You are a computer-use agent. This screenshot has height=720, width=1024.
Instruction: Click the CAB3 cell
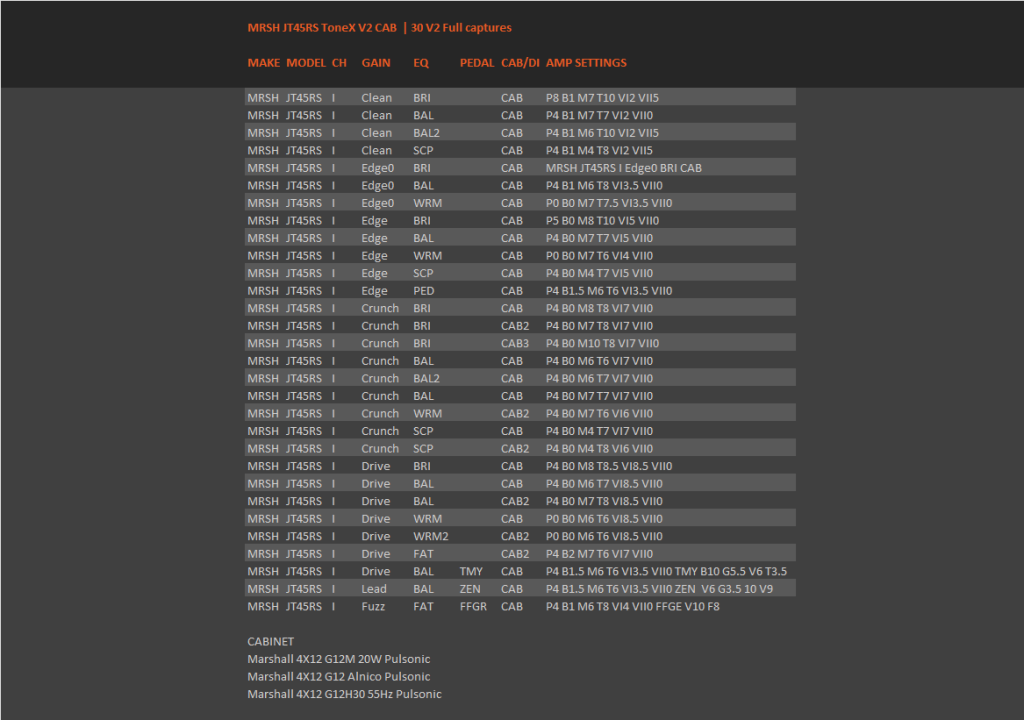tap(515, 344)
